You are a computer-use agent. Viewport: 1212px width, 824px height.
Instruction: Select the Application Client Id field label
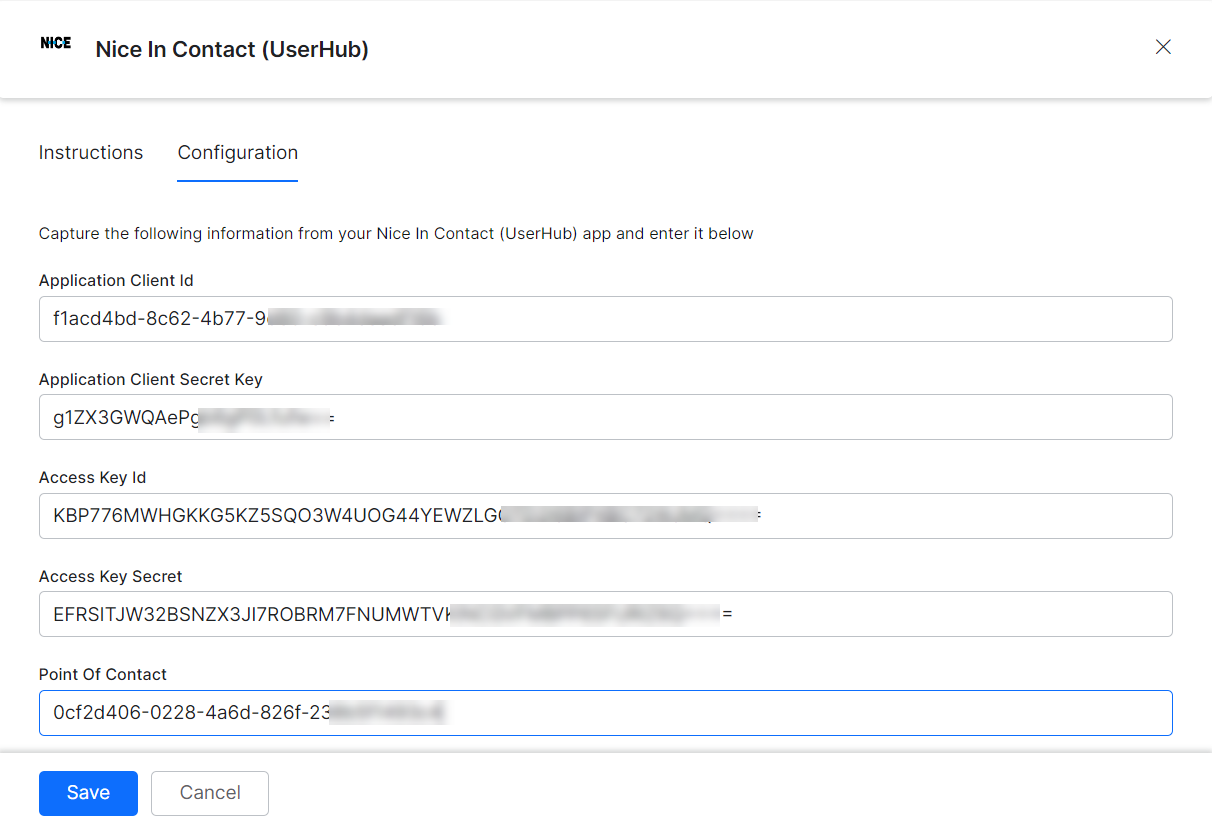(x=116, y=280)
